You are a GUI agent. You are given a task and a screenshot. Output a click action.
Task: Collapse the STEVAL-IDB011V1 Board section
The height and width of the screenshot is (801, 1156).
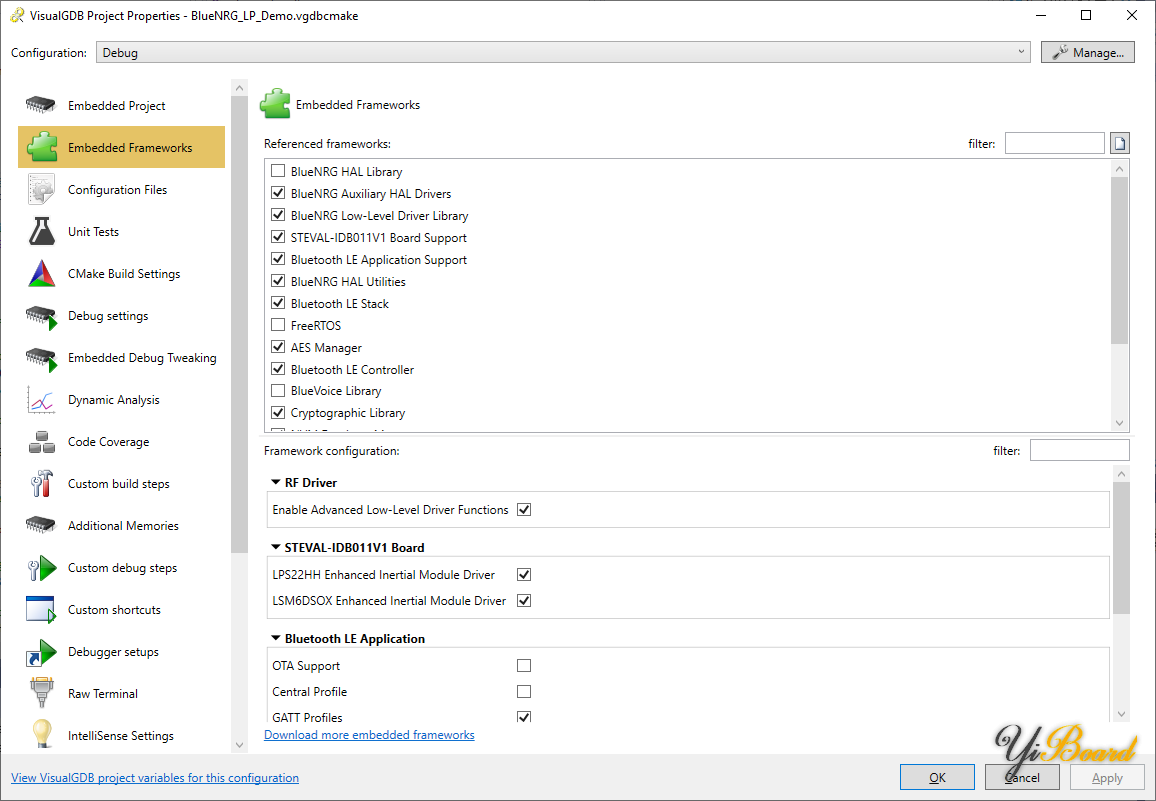pyautogui.click(x=276, y=547)
